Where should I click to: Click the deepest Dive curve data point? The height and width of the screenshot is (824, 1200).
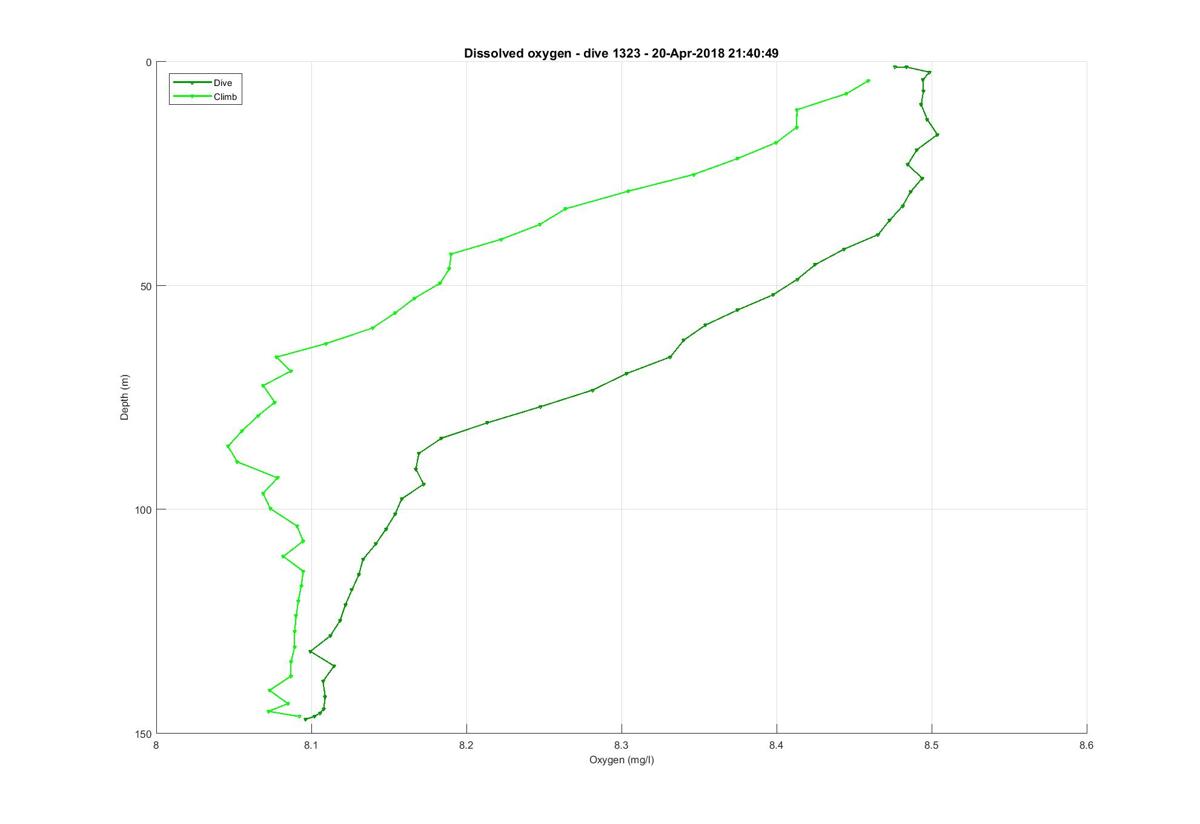pos(306,719)
